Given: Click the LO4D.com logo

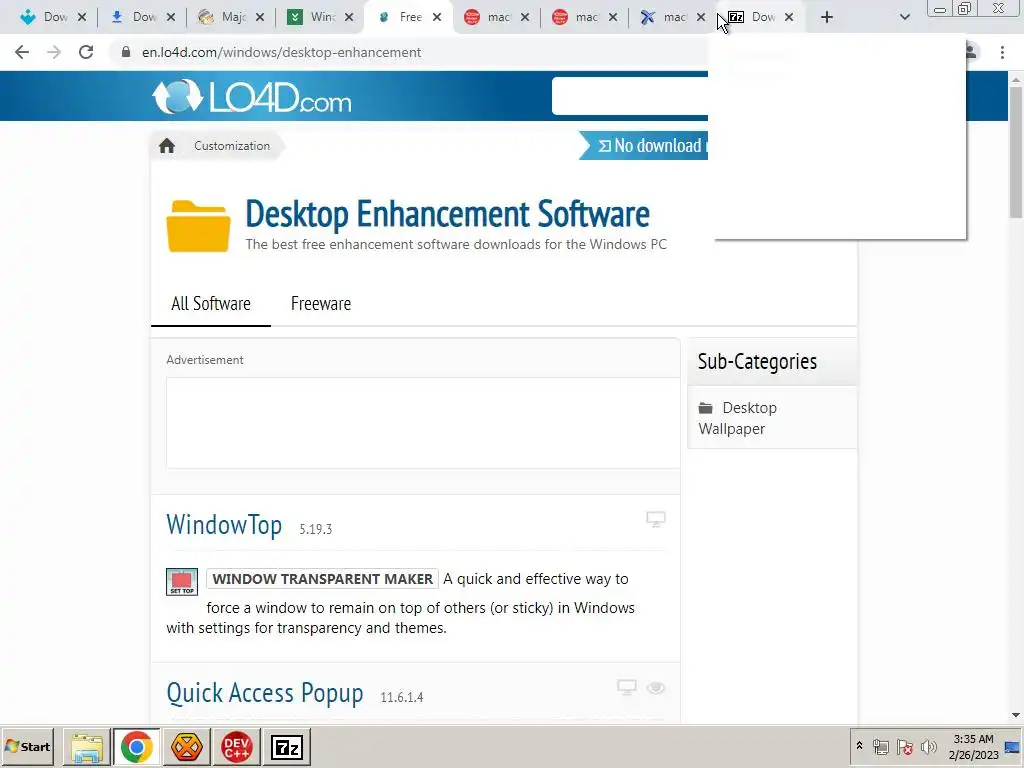Looking at the screenshot, I should tap(252, 97).
